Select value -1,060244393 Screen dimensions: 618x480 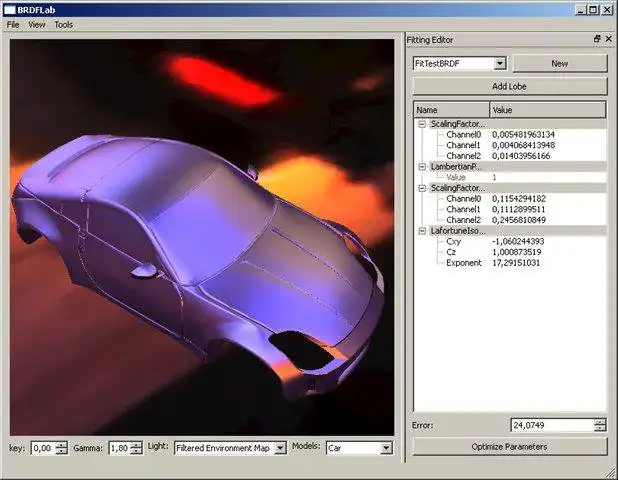pyautogui.click(x=518, y=241)
